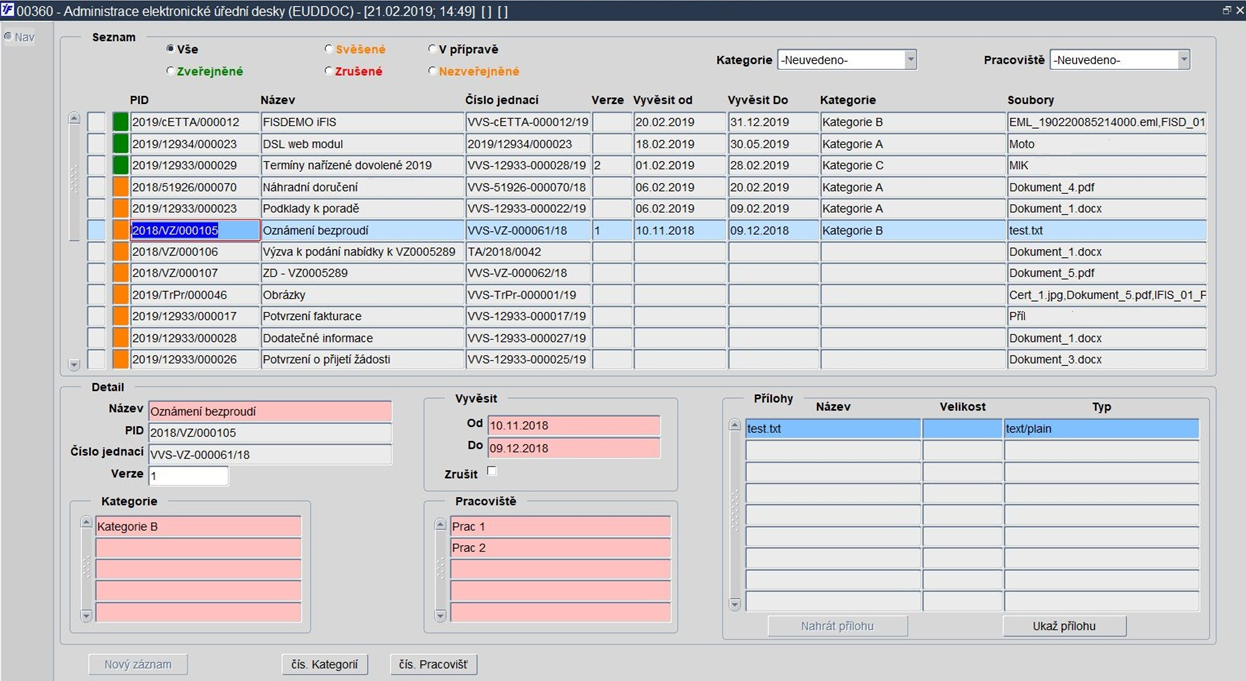Viewport: 1246px width, 681px height.
Task: Choose the V přípravě radio option
Action: tap(432, 49)
